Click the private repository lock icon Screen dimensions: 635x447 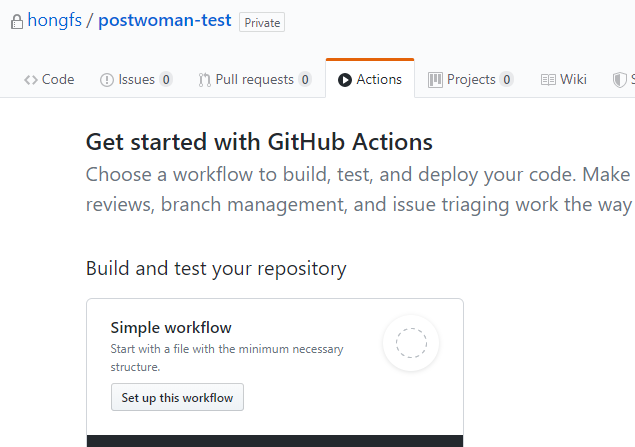[17, 22]
